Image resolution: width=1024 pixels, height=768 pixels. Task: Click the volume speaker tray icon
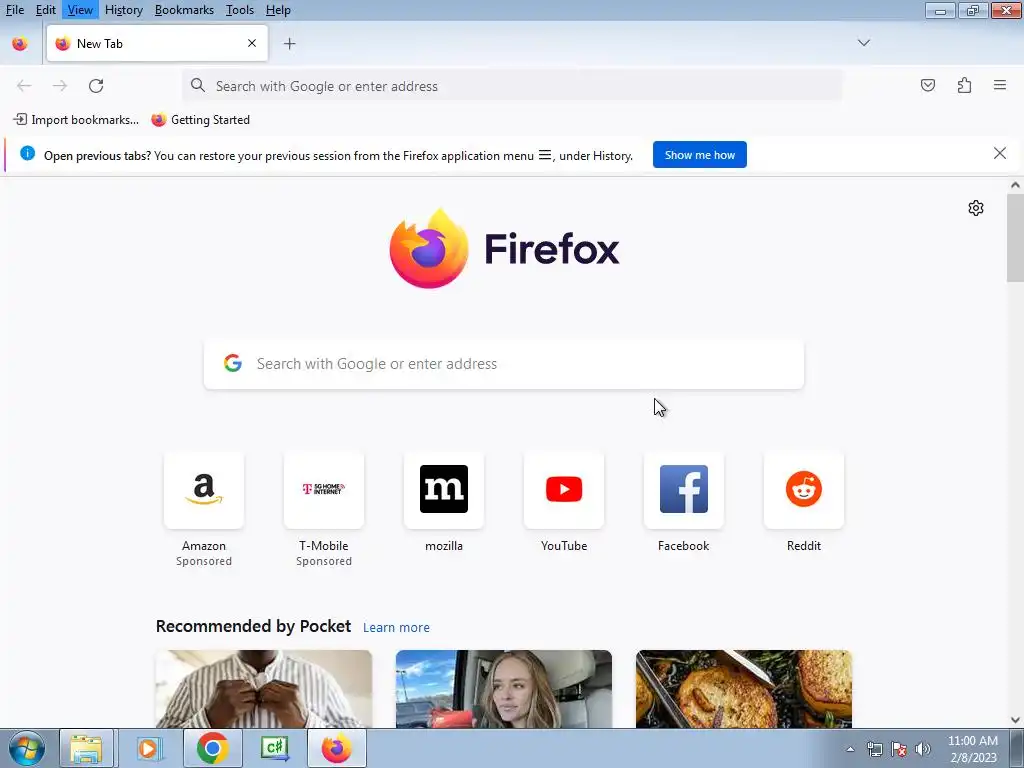click(x=923, y=749)
